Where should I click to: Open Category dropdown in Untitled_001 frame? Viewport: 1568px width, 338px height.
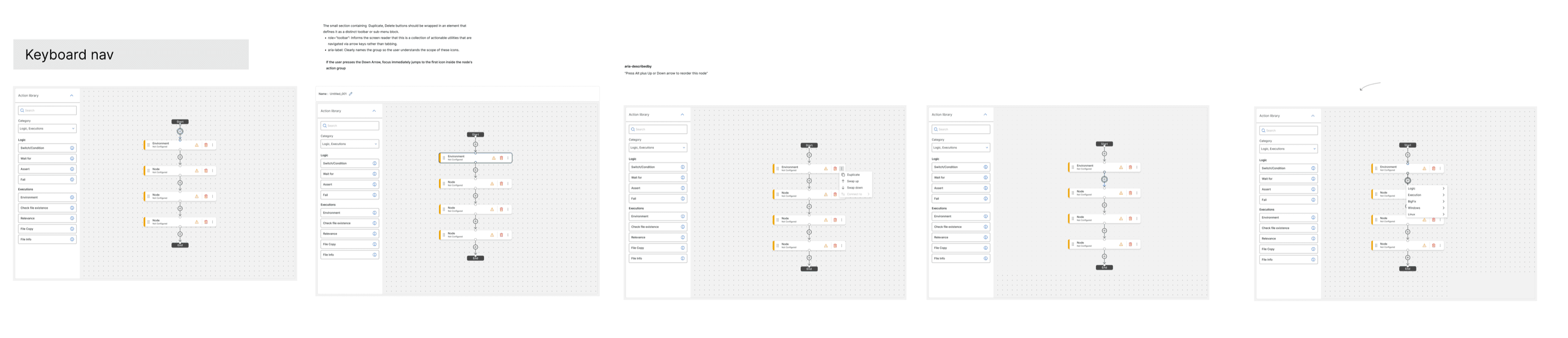tap(349, 144)
